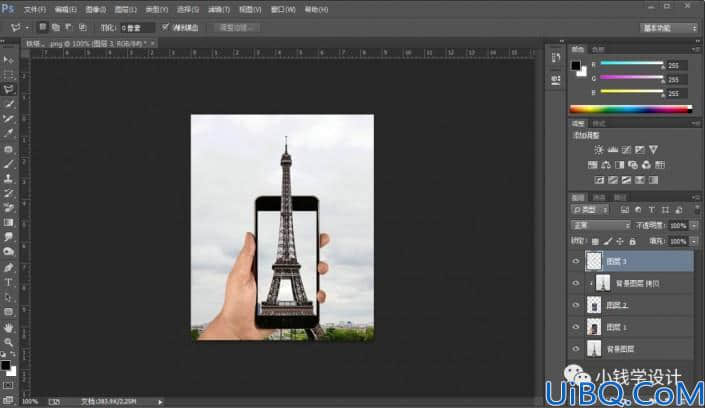Screen dimensions: 705x408
Task: Hide layer 背景图层 拷贝 with eye icon
Action: pyautogui.click(x=576, y=283)
